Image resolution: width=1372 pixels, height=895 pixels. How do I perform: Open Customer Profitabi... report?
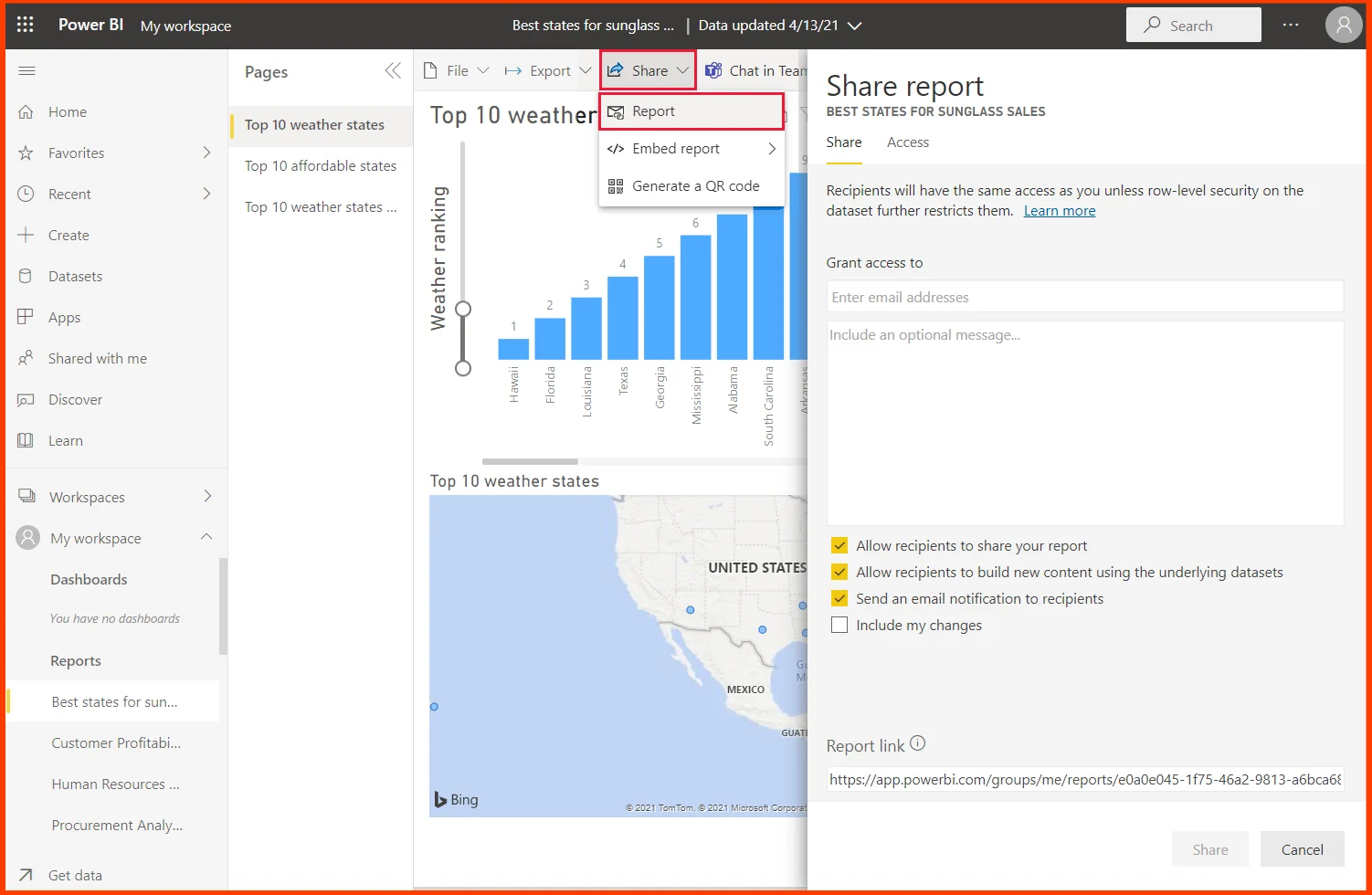coord(116,742)
